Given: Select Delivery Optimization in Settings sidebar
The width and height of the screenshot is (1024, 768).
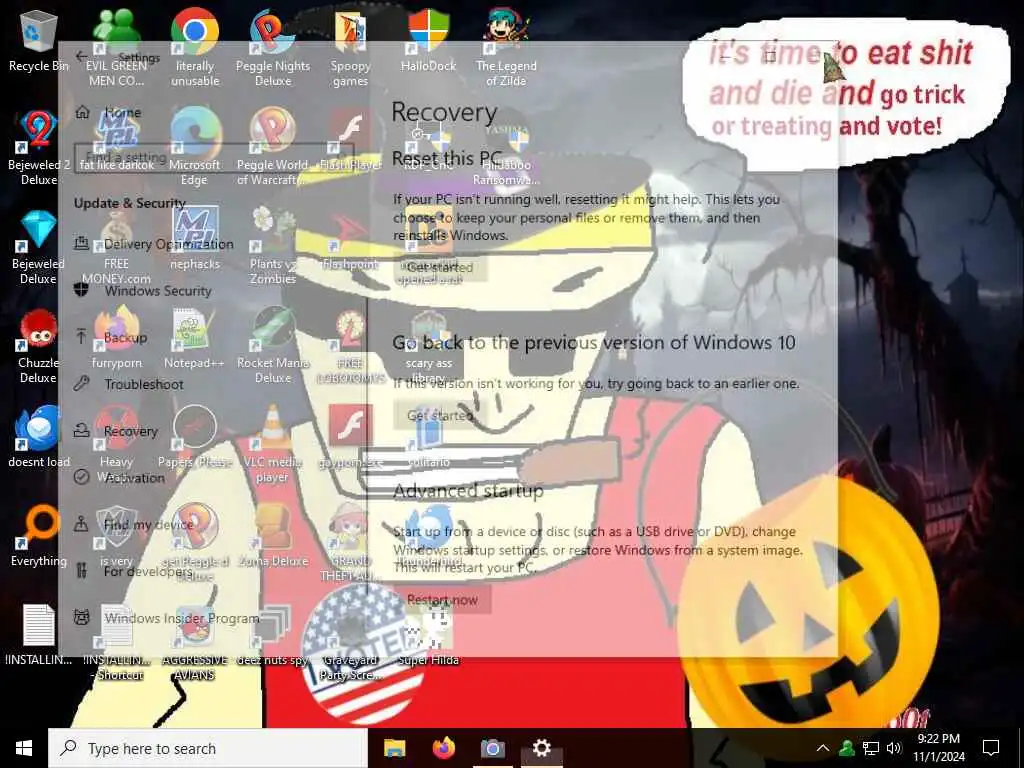Looking at the screenshot, I should point(154,244).
